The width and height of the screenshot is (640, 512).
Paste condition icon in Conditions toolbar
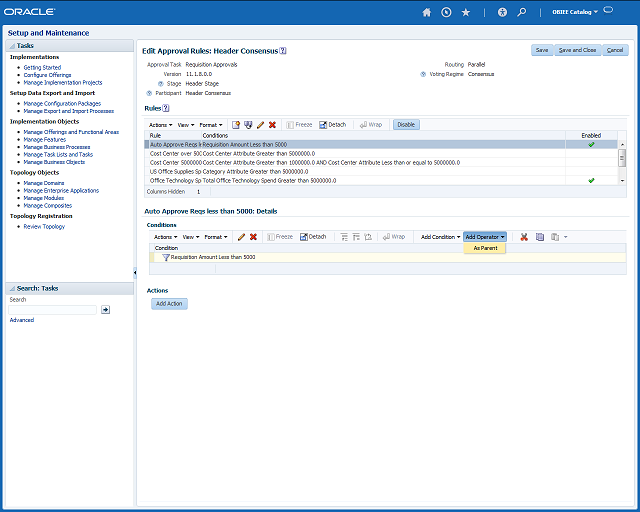(555, 237)
